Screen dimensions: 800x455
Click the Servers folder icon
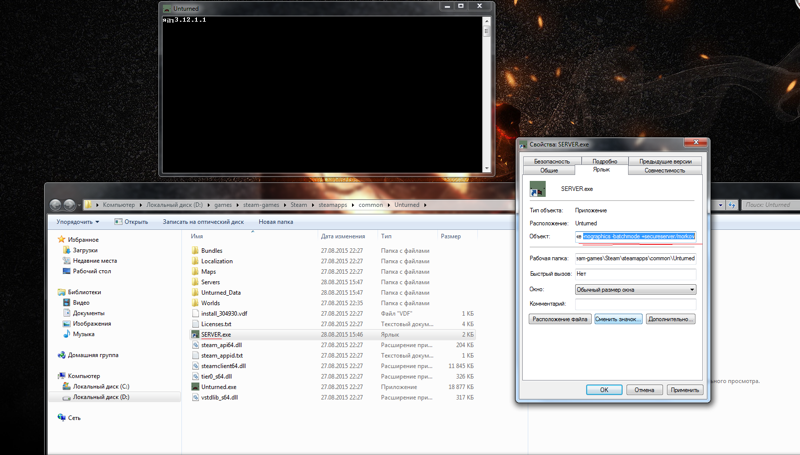point(195,282)
